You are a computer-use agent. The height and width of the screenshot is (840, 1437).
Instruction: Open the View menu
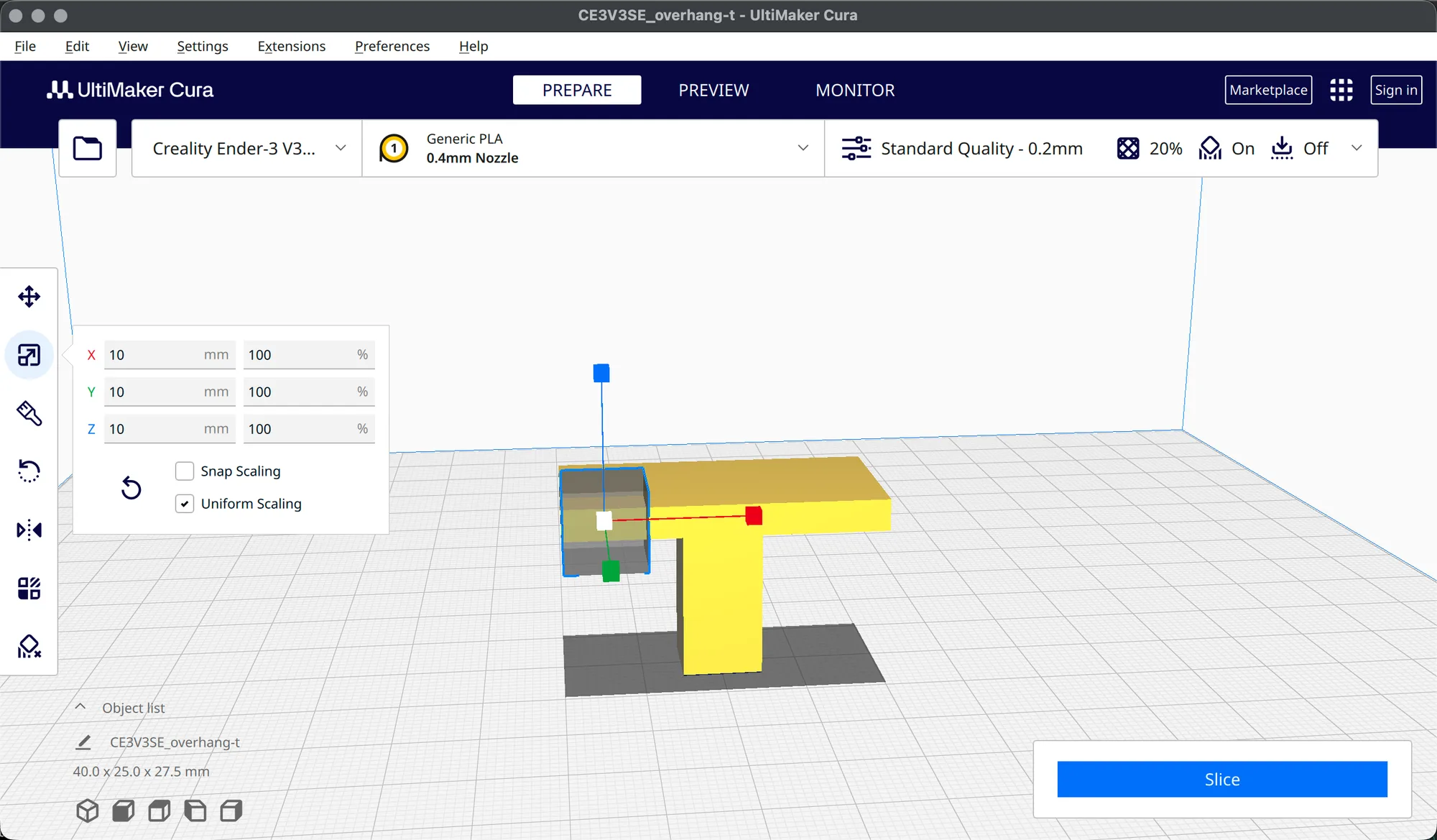tap(133, 46)
